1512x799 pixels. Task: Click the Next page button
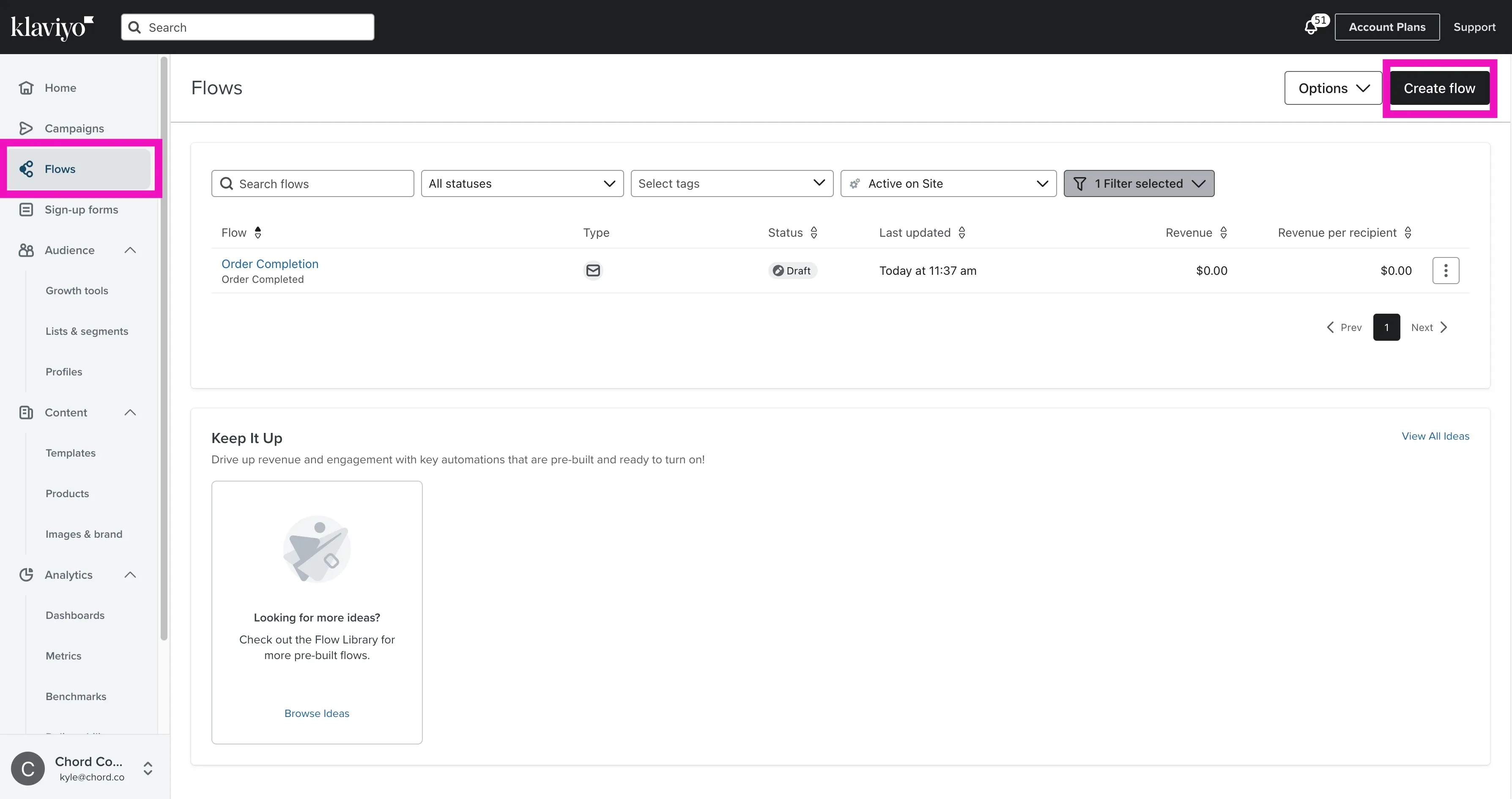coord(1429,328)
